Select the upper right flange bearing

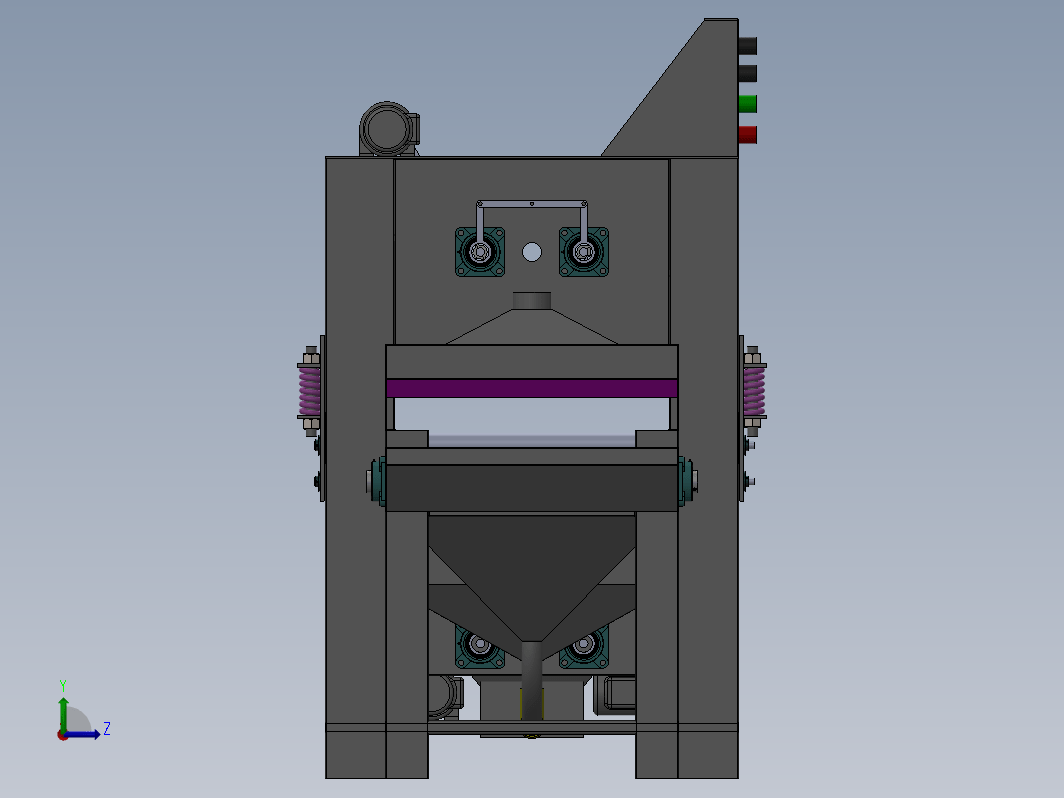[584, 252]
